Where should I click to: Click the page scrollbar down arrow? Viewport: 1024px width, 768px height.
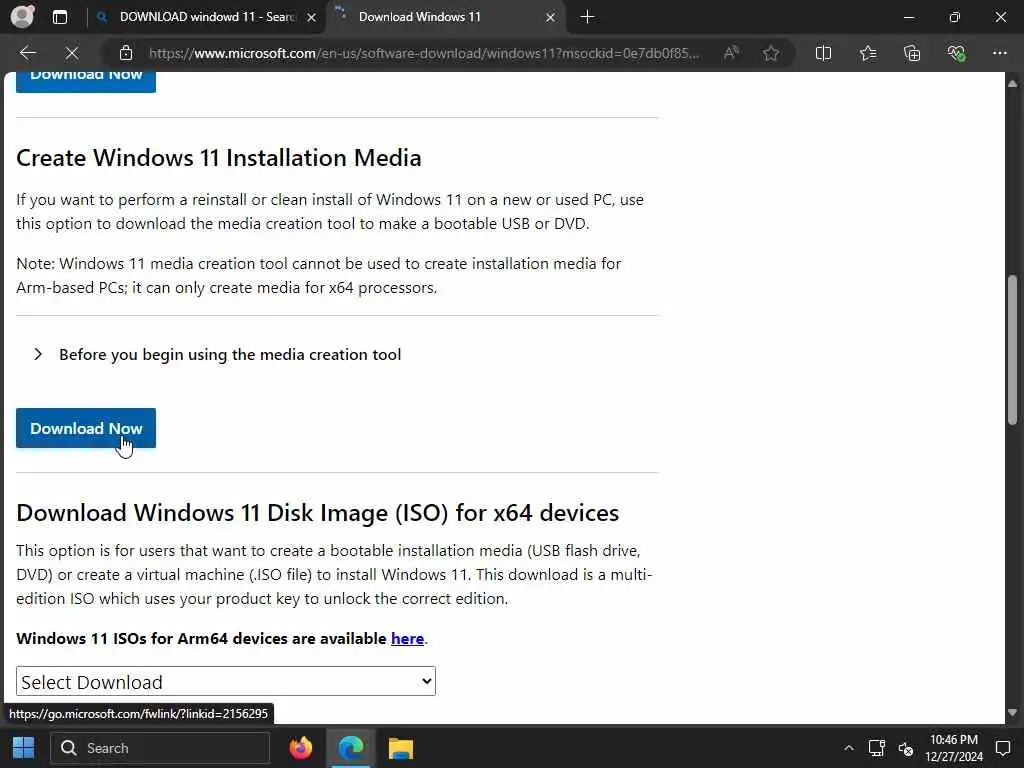coord(1012,712)
